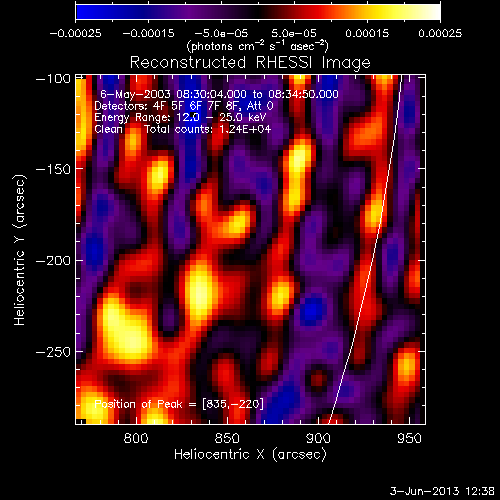
Task: Click the color bar label '-0.00025'
Action: 75,33
